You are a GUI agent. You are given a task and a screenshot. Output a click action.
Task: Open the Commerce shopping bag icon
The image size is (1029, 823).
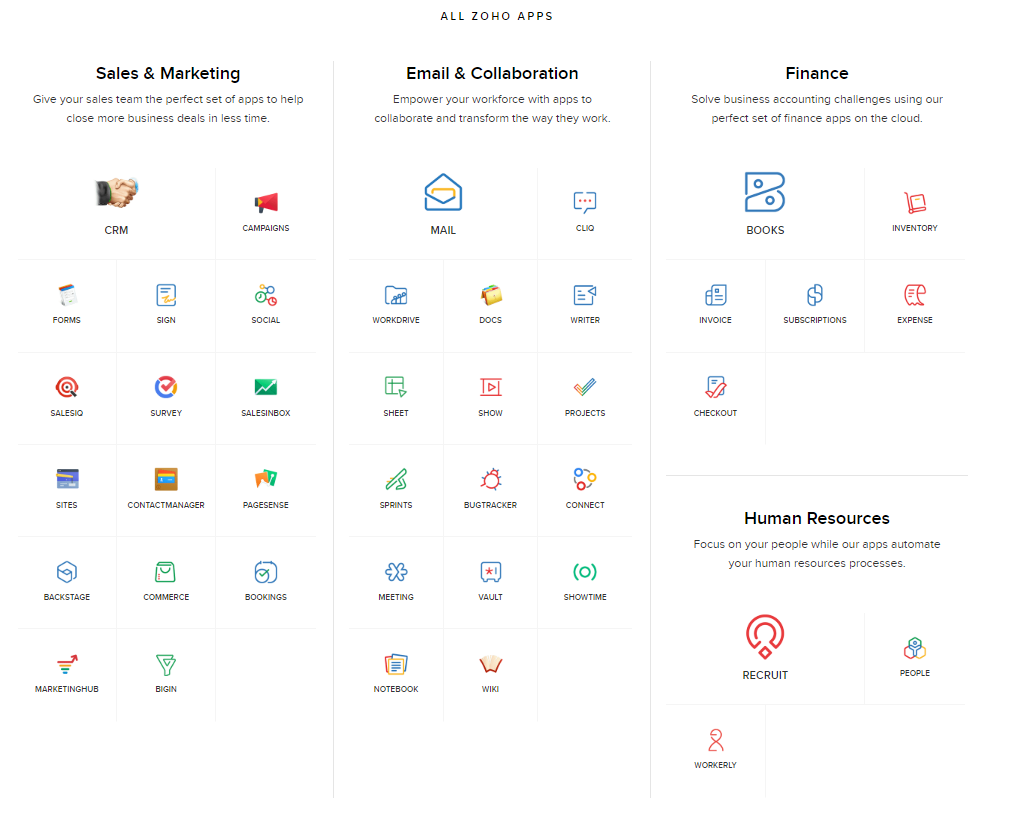pyautogui.click(x=165, y=572)
